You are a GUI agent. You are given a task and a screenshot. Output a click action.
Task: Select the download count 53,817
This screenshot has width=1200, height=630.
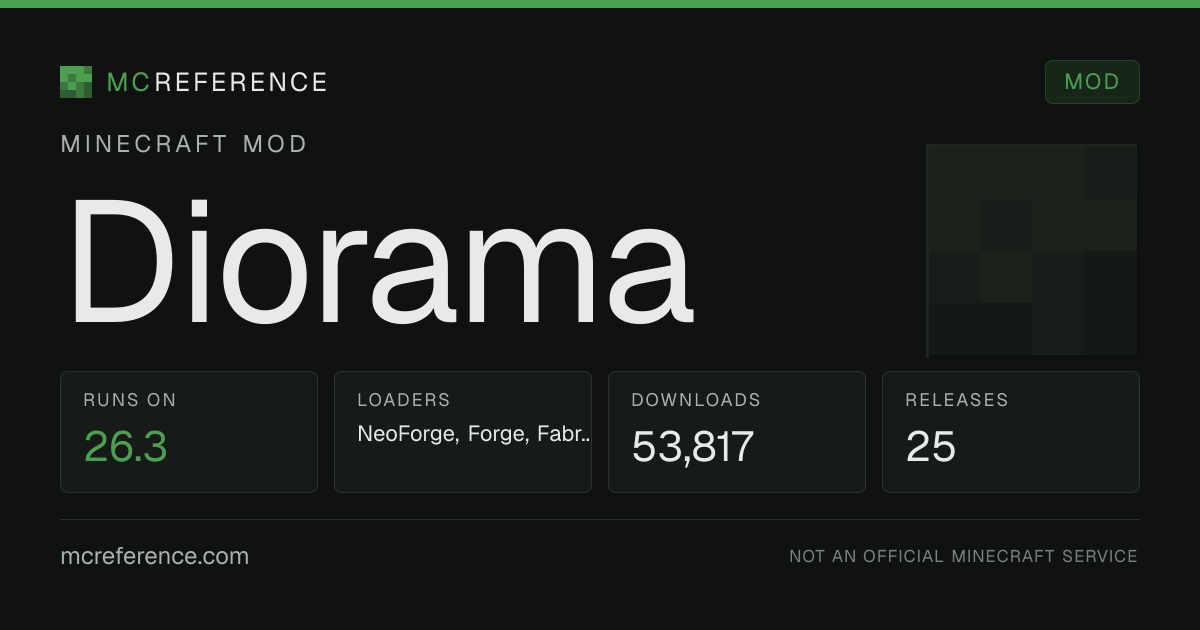point(693,446)
